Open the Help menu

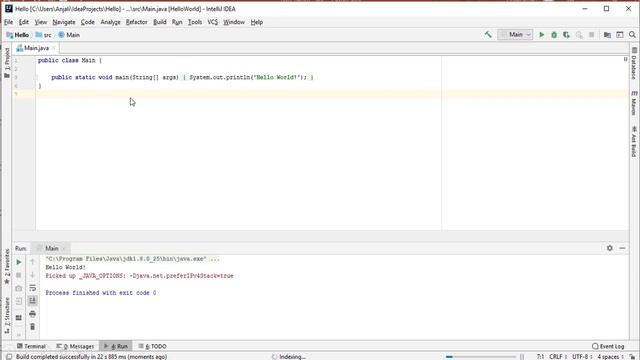click(x=256, y=22)
